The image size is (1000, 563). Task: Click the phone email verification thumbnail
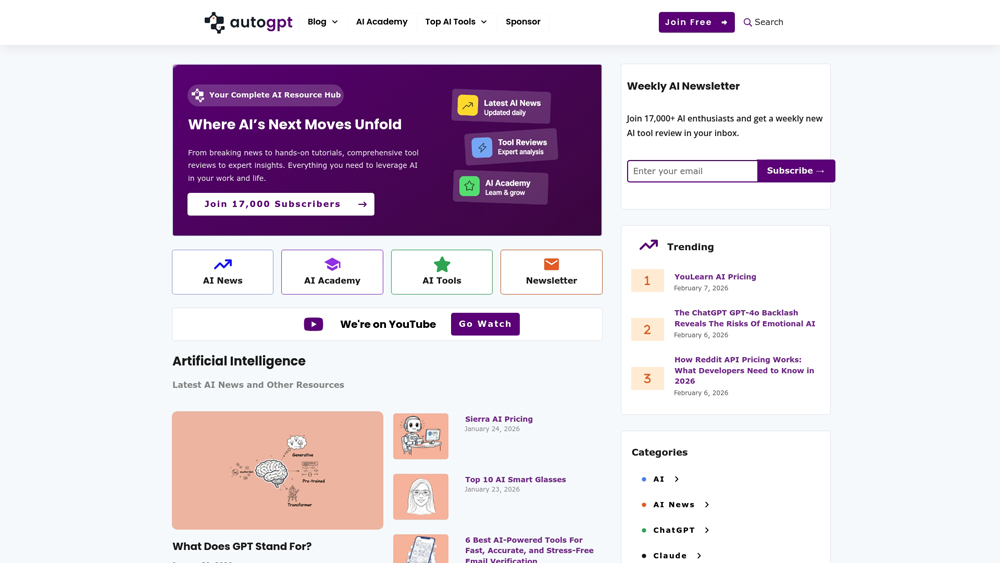421,549
